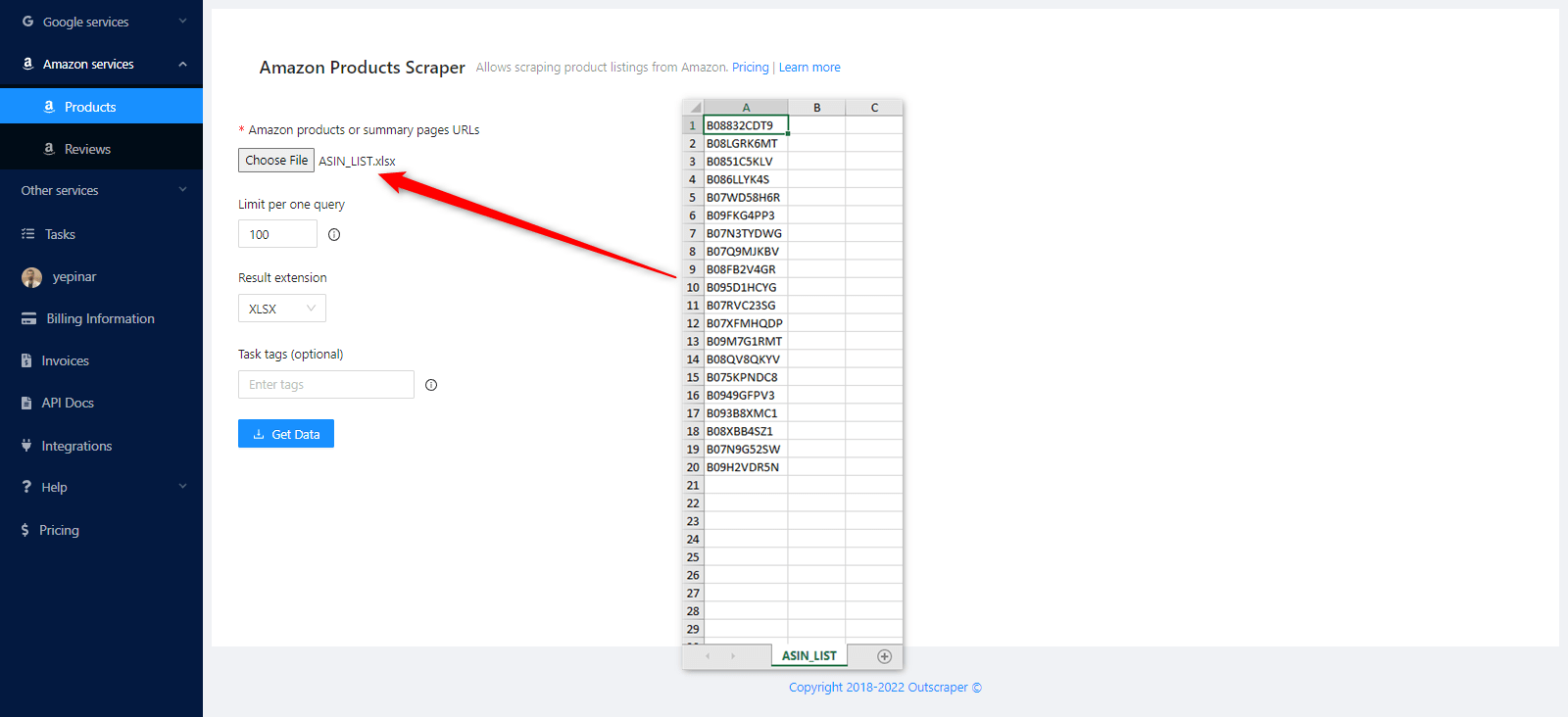Click the Amazon icon next to Reviews
This screenshot has width=1568, height=717.
49,149
